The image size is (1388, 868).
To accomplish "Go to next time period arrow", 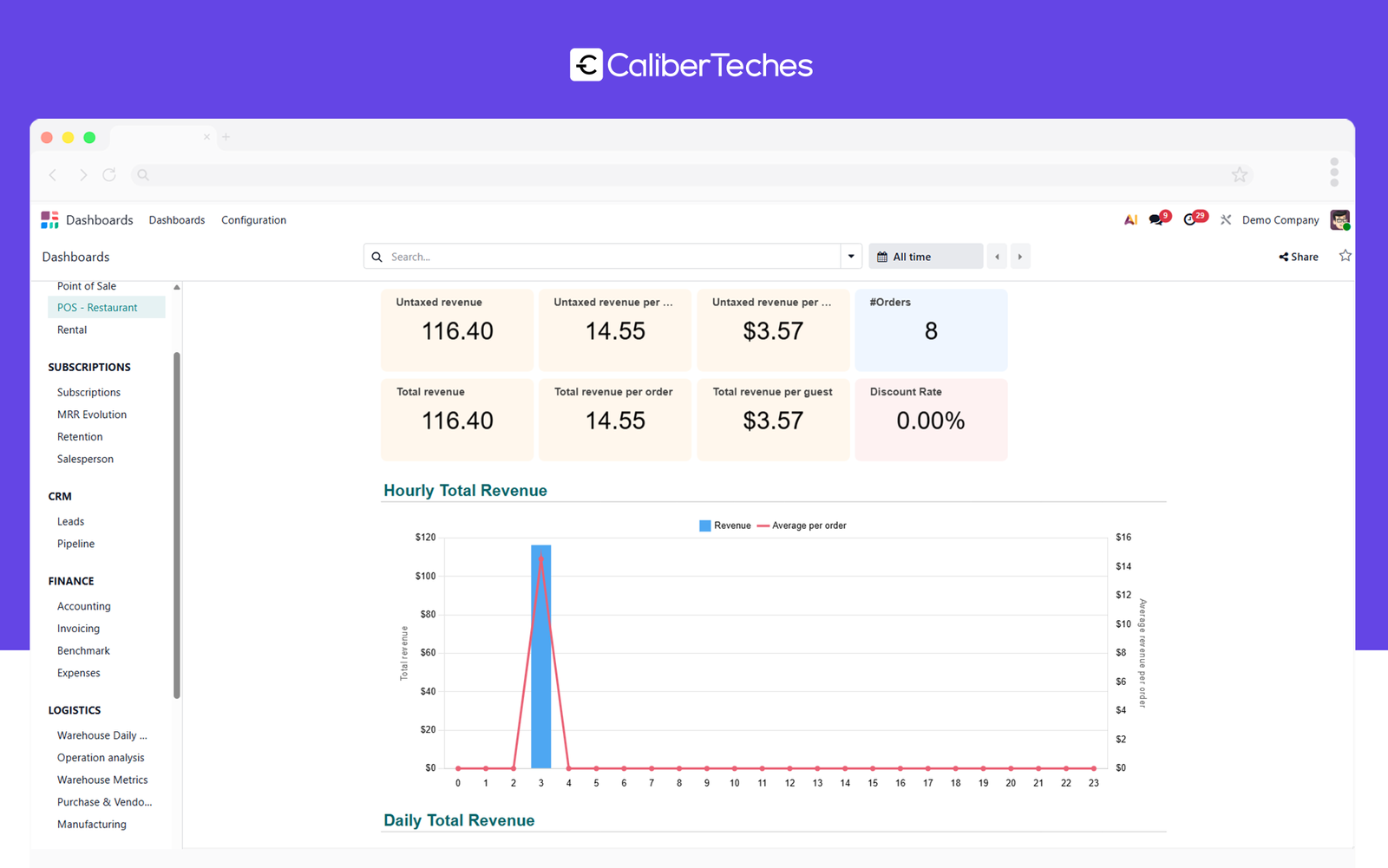I will (x=1020, y=257).
